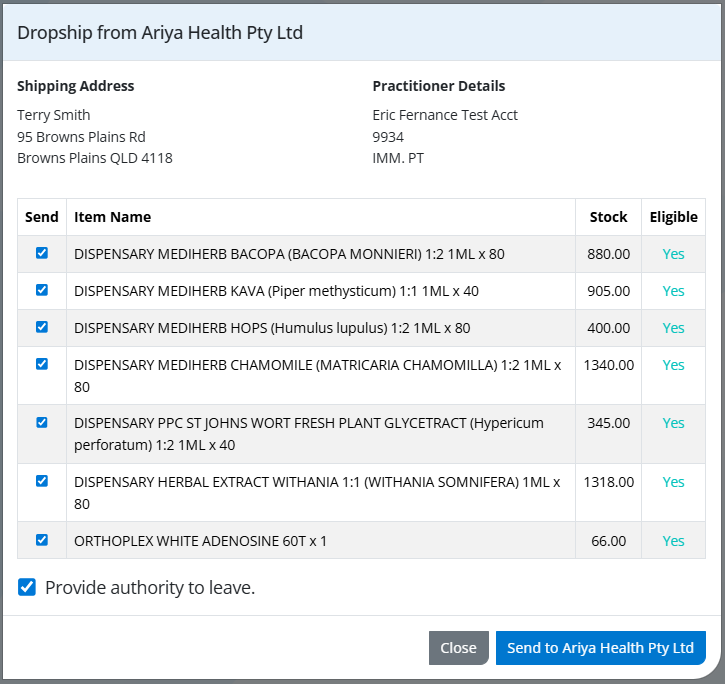Click stock value 66.00
725x684 pixels.
click(x=608, y=541)
